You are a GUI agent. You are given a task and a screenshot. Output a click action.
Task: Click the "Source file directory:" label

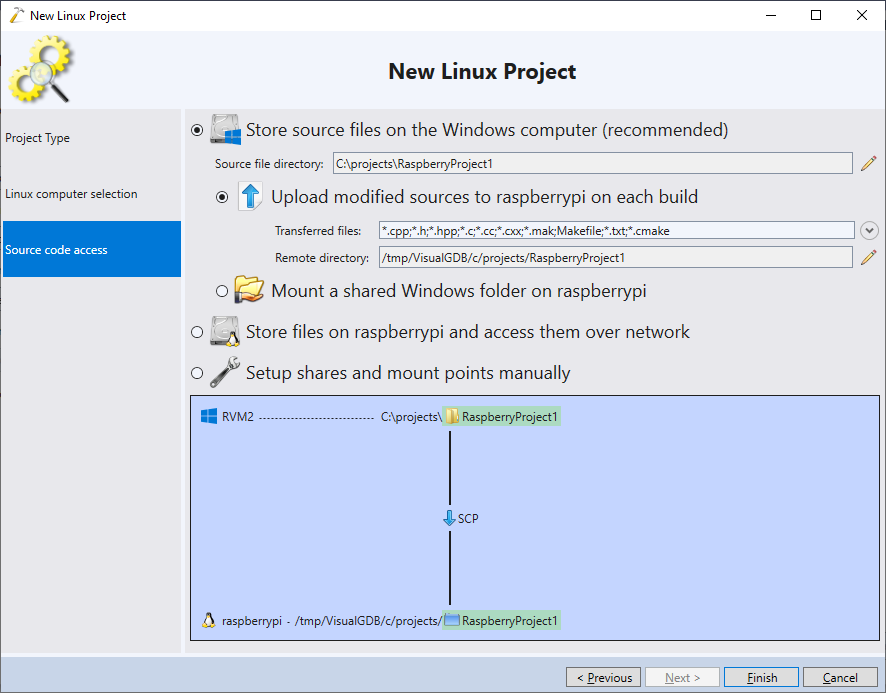pos(269,163)
